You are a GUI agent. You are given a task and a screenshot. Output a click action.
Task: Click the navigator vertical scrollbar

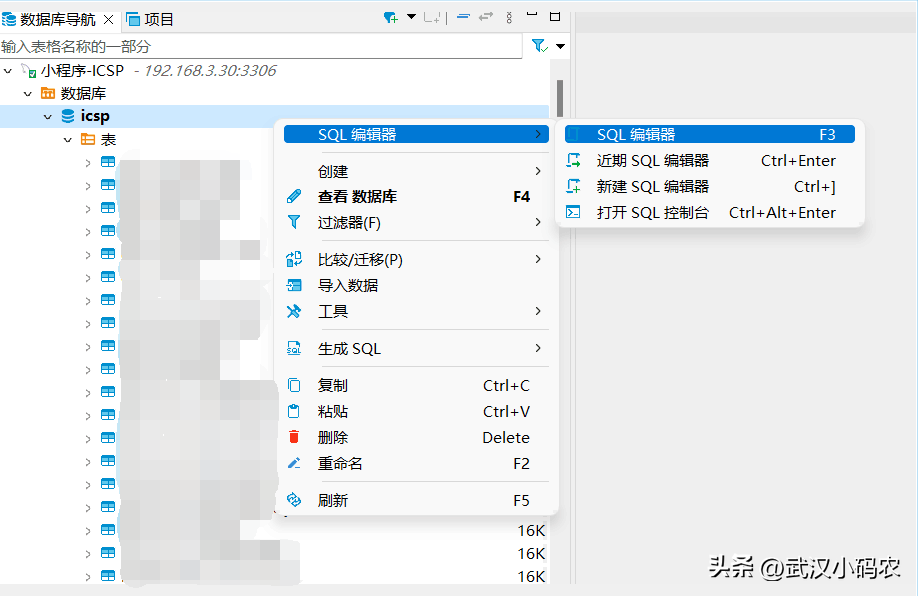click(560, 100)
